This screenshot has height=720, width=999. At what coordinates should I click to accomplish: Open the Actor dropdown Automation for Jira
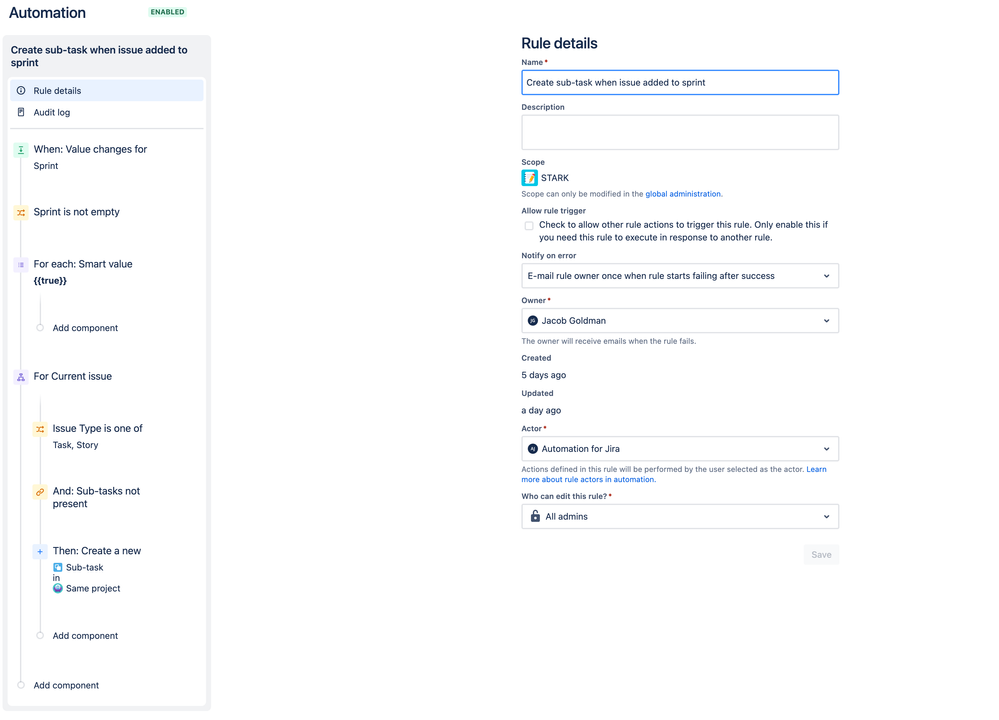click(680, 449)
